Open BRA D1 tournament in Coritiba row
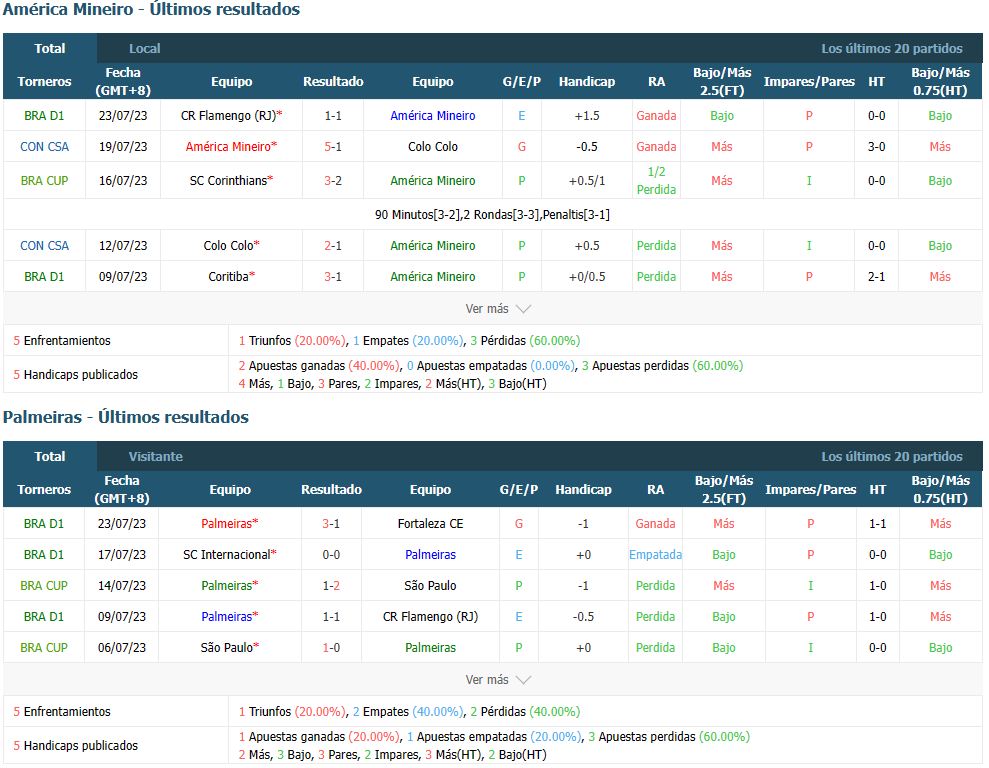 click(x=44, y=276)
